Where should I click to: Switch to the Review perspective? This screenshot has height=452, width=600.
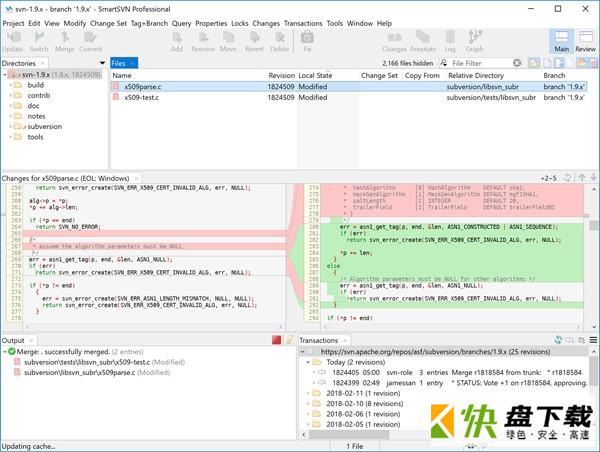pos(585,41)
